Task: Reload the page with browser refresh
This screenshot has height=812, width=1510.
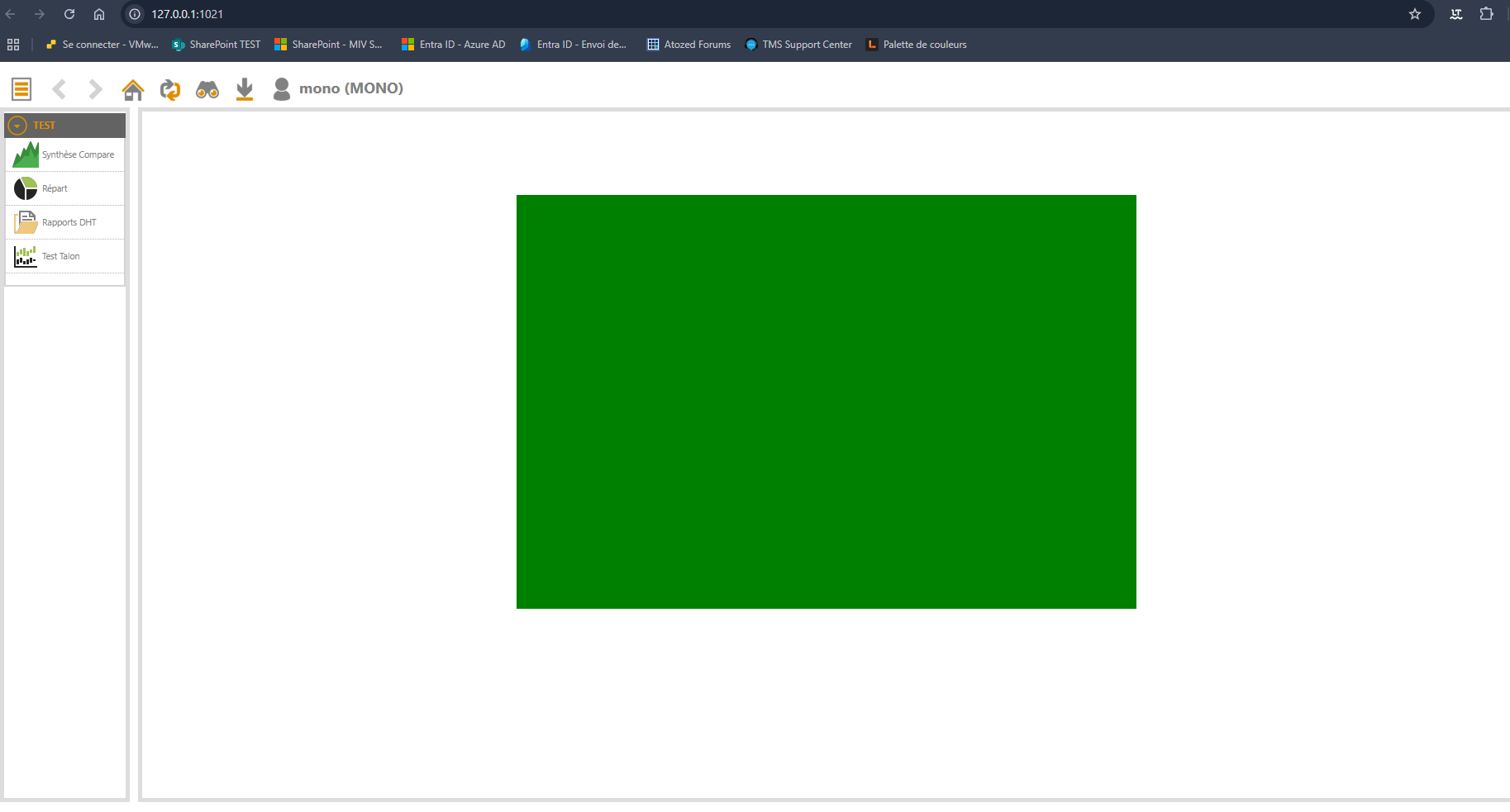Action: point(69,14)
